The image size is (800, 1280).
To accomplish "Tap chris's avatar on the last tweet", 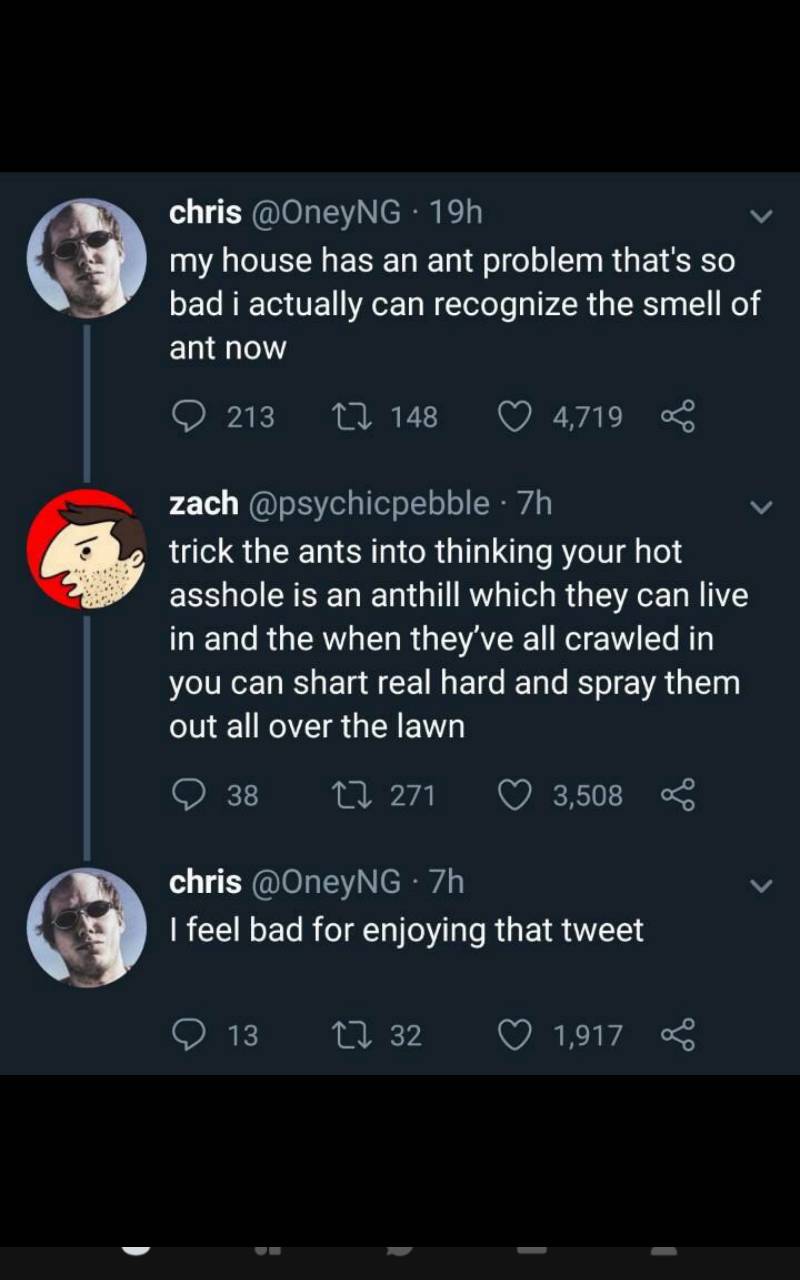I will point(86,927).
